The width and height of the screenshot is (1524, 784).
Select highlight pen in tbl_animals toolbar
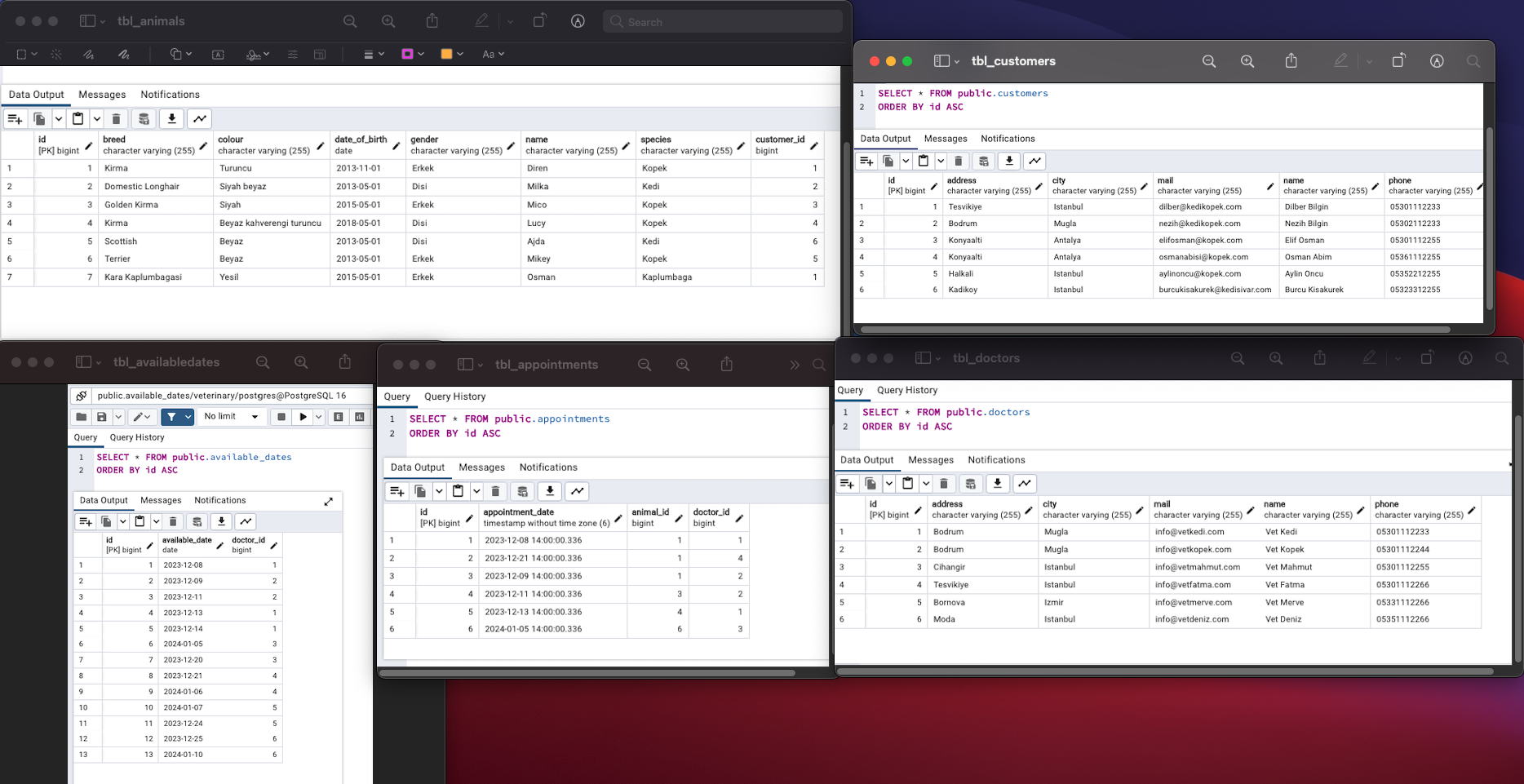pos(482,21)
